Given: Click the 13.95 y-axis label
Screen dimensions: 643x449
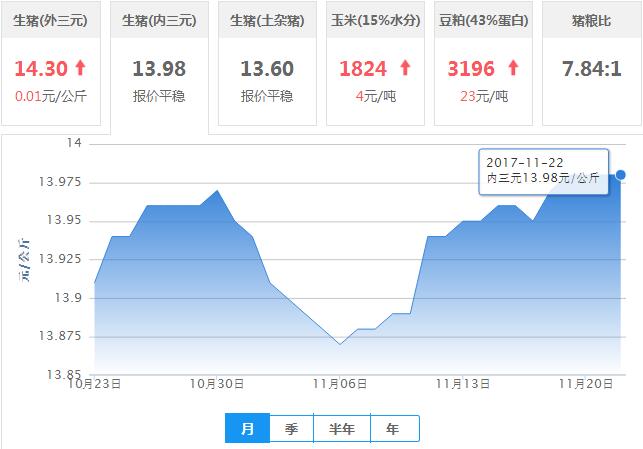Looking at the screenshot, I should pyautogui.click(x=64, y=220).
